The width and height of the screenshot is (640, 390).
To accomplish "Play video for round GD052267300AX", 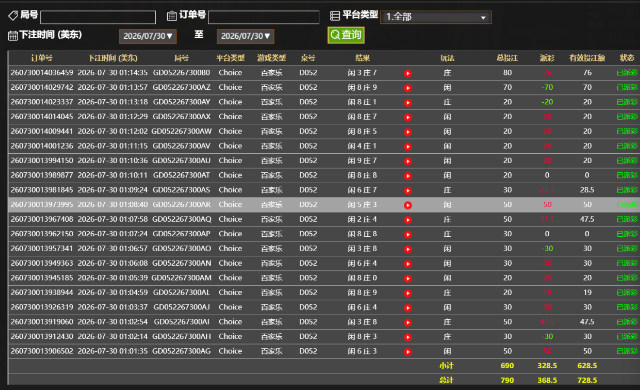I will (x=407, y=117).
